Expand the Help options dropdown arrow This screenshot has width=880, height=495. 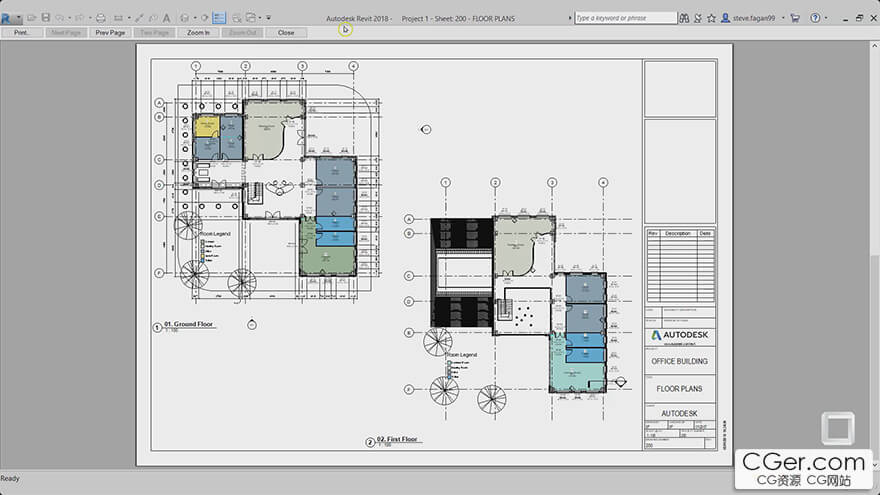pos(826,18)
